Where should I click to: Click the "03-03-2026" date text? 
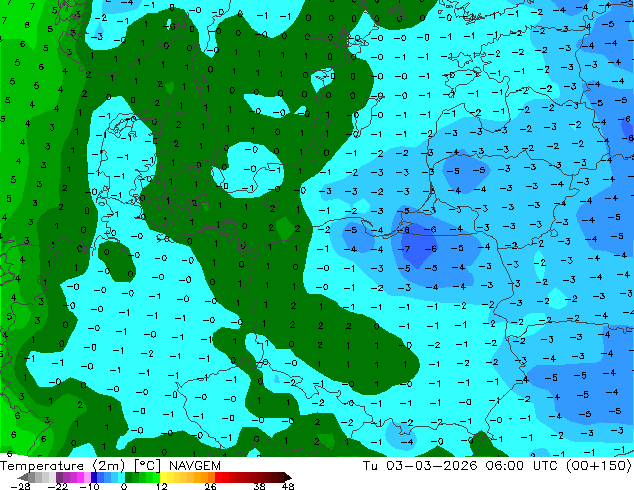(x=432, y=466)
